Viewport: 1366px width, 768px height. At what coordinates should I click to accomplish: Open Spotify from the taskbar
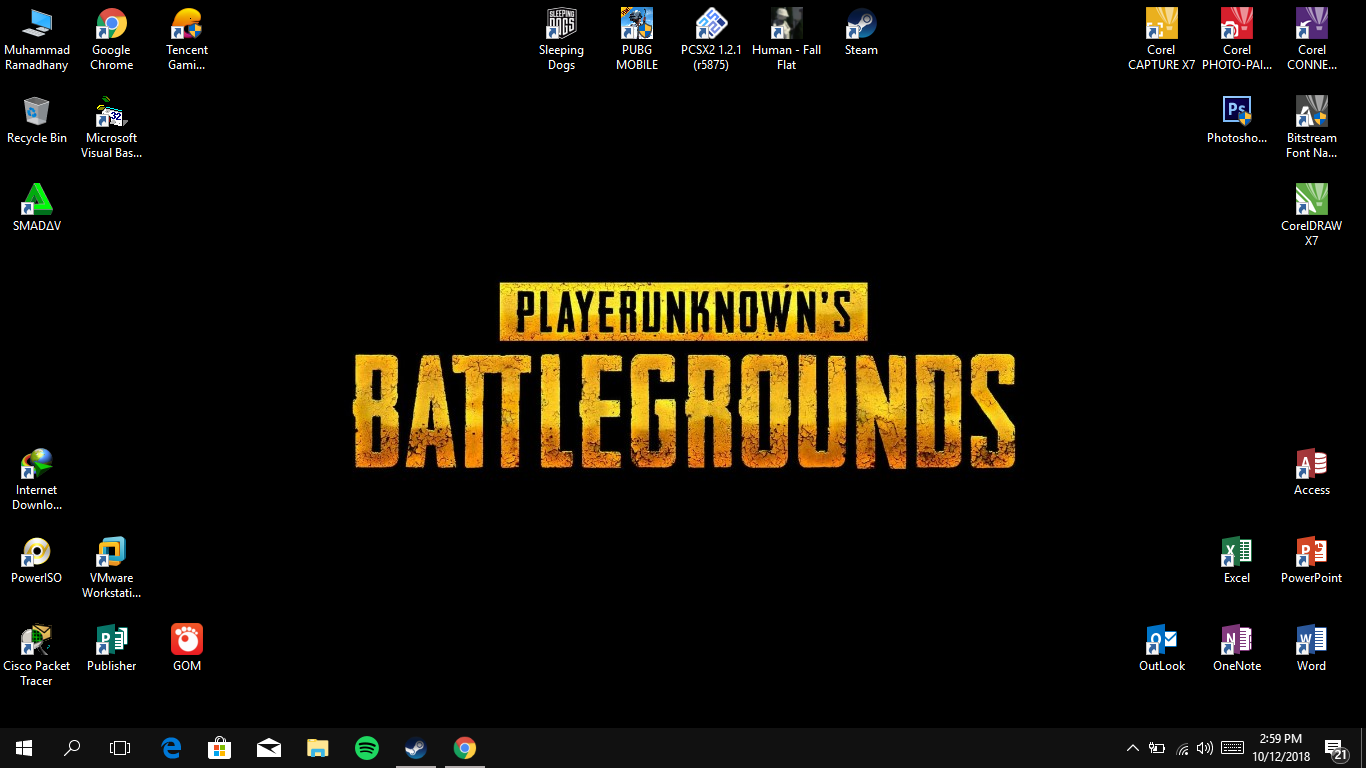pyautogui.click(x=367, y=748)
